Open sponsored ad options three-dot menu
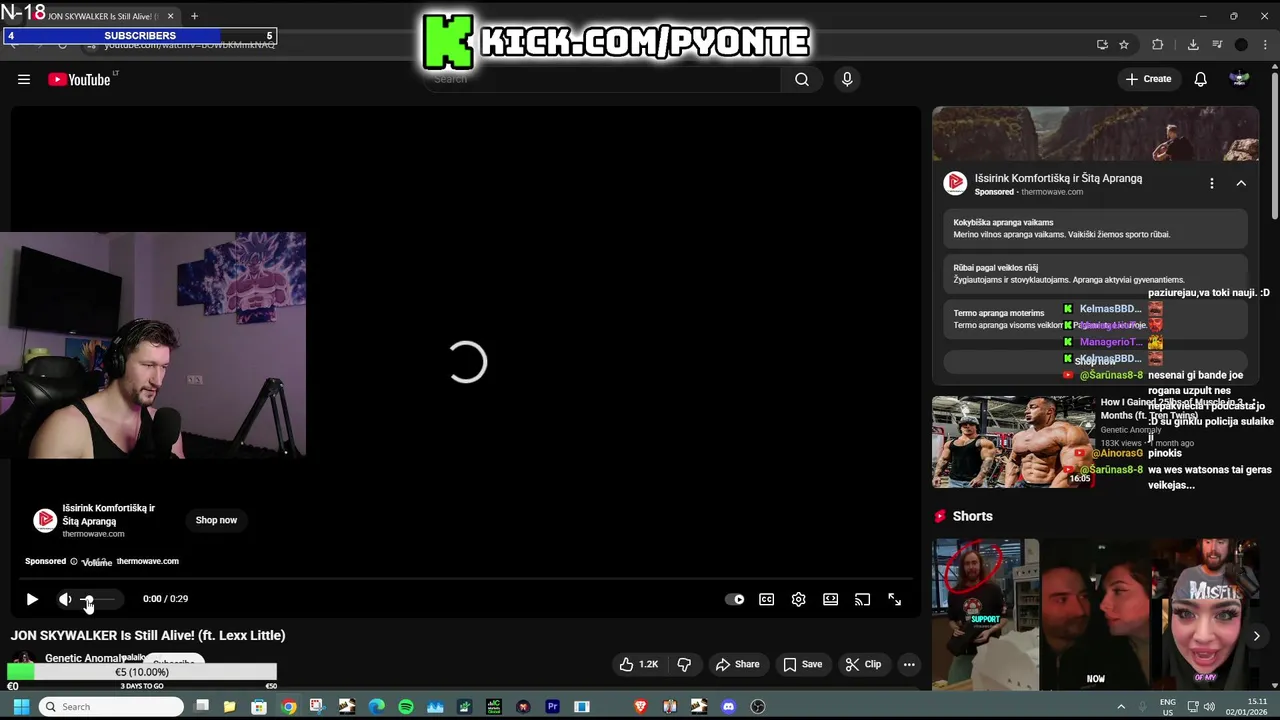Image resolution: width=1280 pixels, height=720 pixels. (x=1212, y=183)
